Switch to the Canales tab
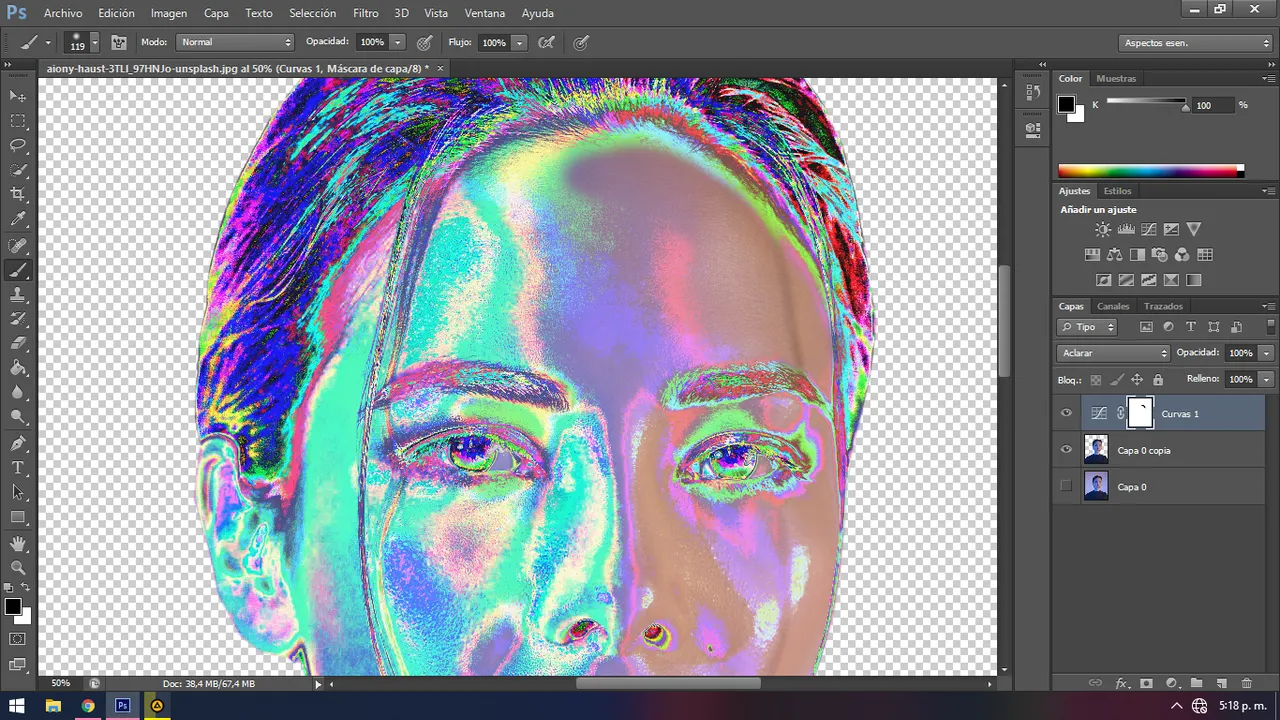The width and height of the screenshot is (1280, 720). 1113,306
